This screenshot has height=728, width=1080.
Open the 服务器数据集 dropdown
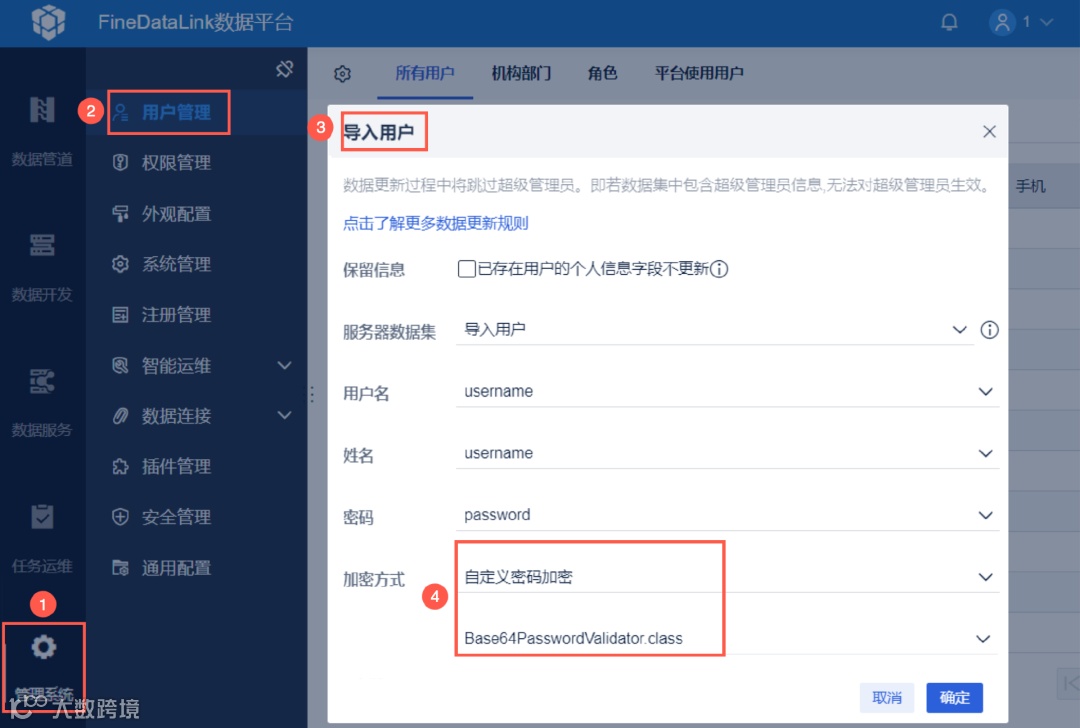pos(714,329)
